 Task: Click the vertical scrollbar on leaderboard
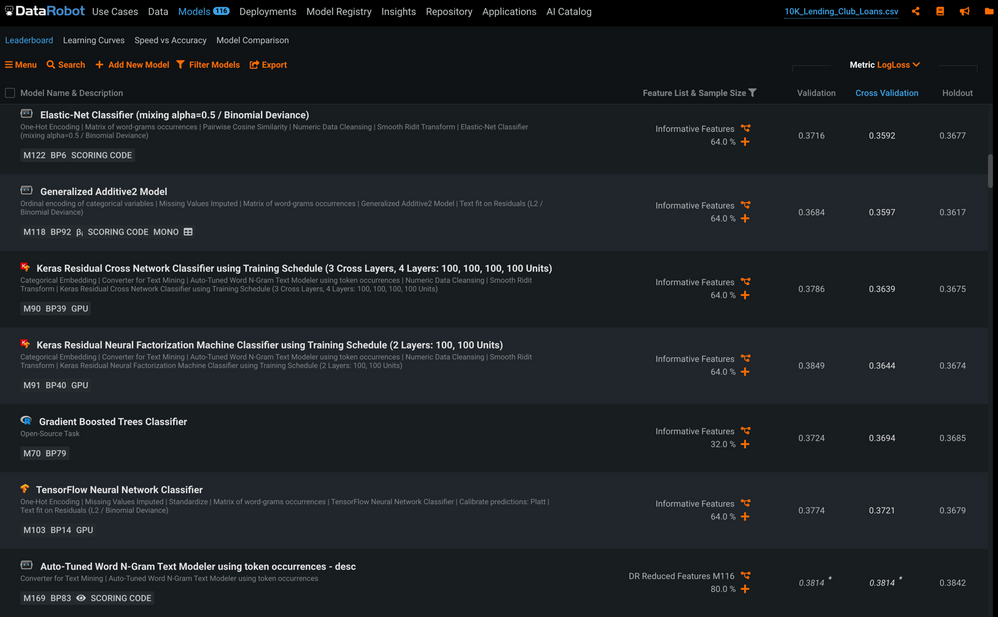coord(990,170)
